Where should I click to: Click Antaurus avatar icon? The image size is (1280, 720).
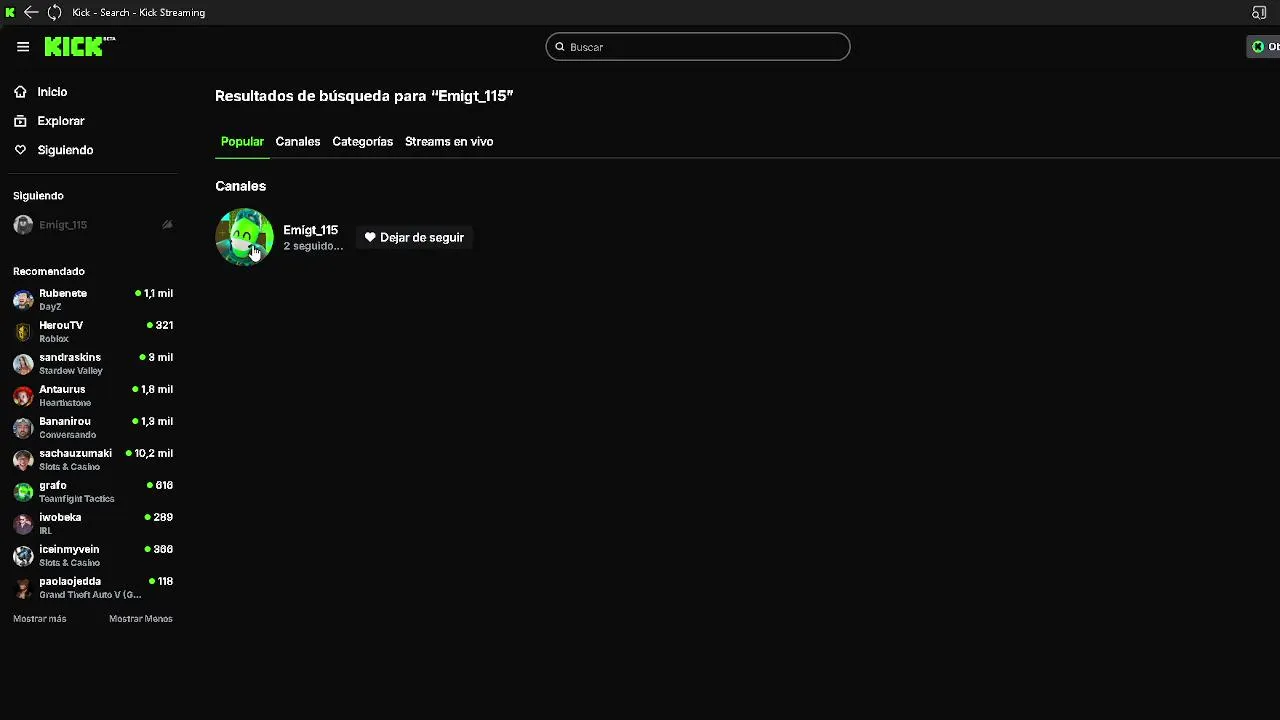pyautogui.click(x=23, y=396)
